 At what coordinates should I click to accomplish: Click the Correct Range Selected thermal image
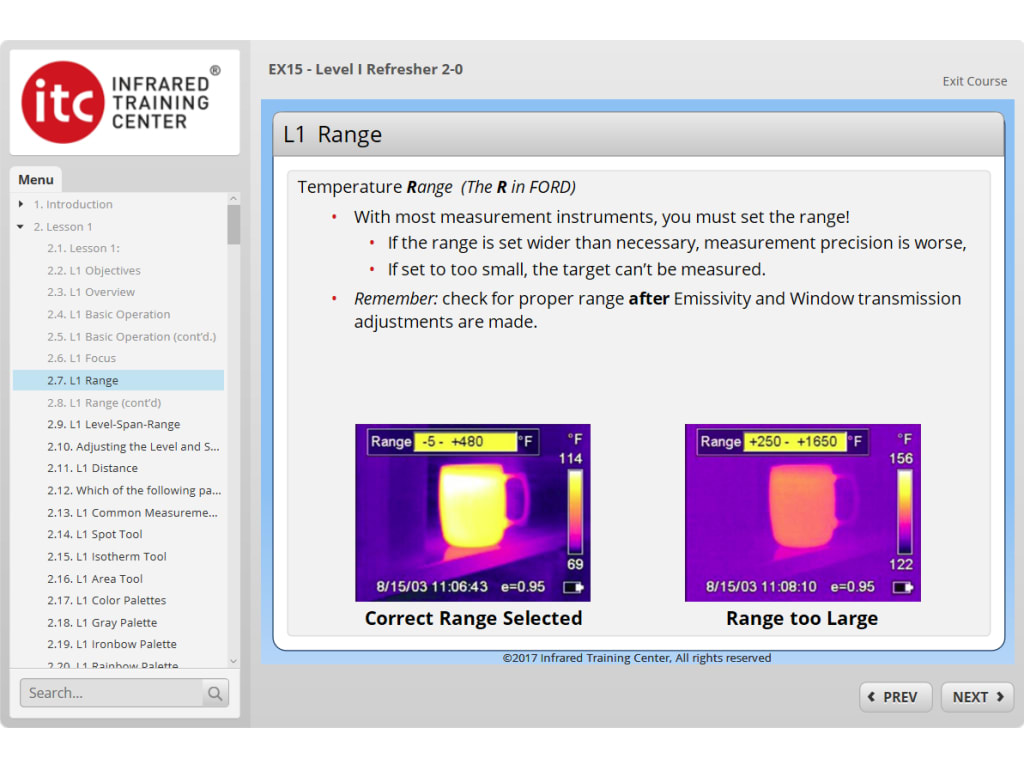click(x=473, y=512)
